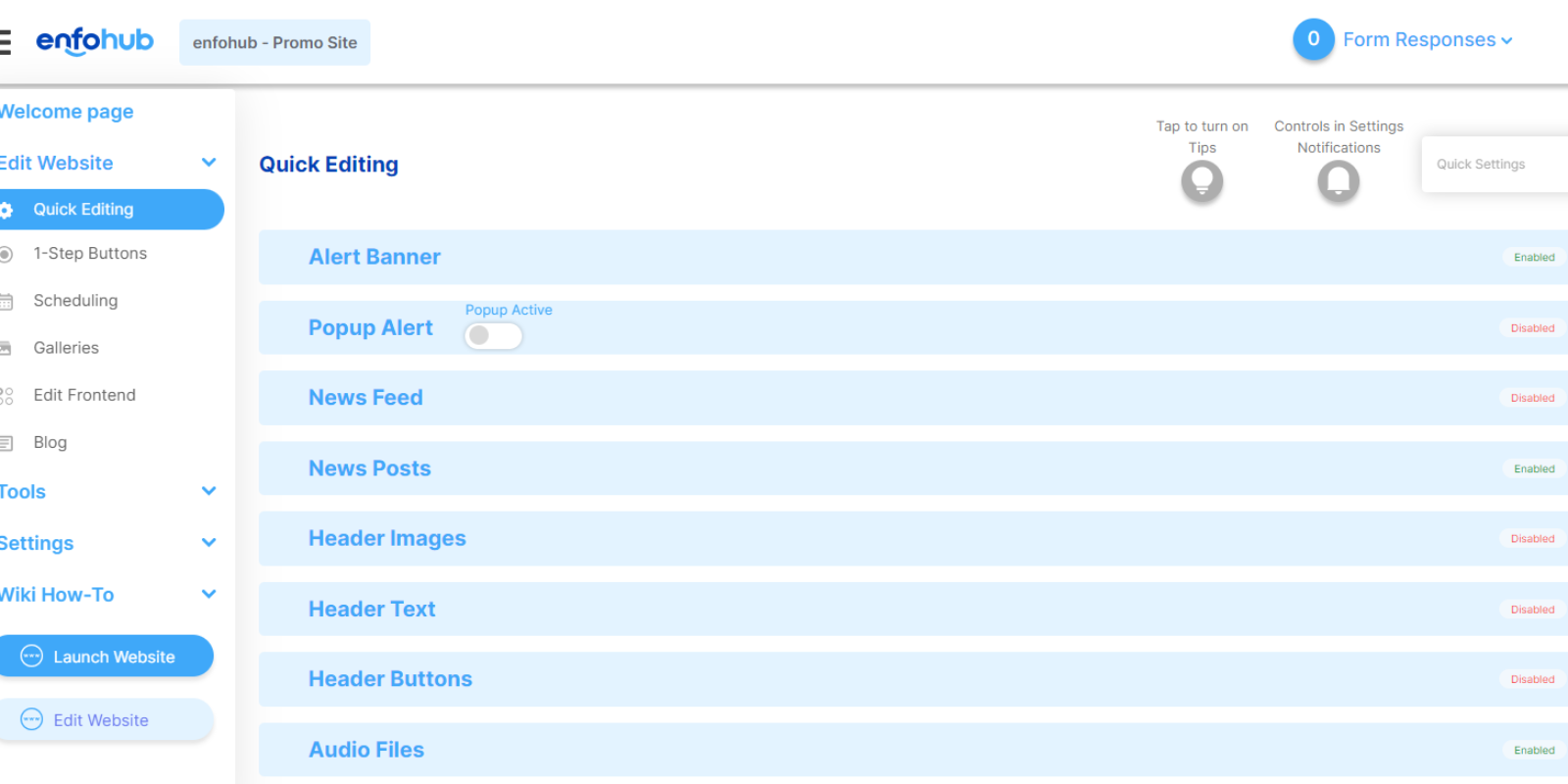
Task: Open the Quick Settings button
Action: click(x=1494, y=165)
